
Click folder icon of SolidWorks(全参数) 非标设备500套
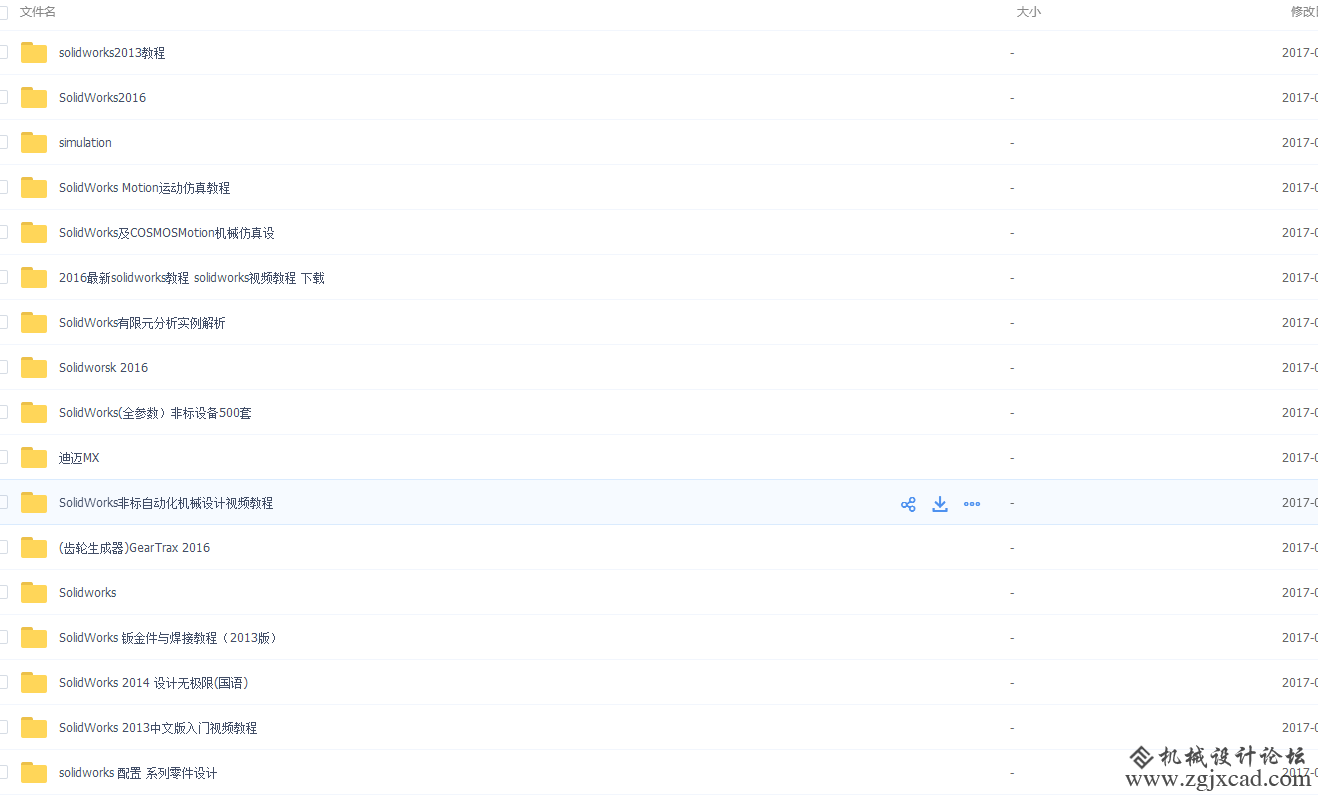[x=34, y=413]
